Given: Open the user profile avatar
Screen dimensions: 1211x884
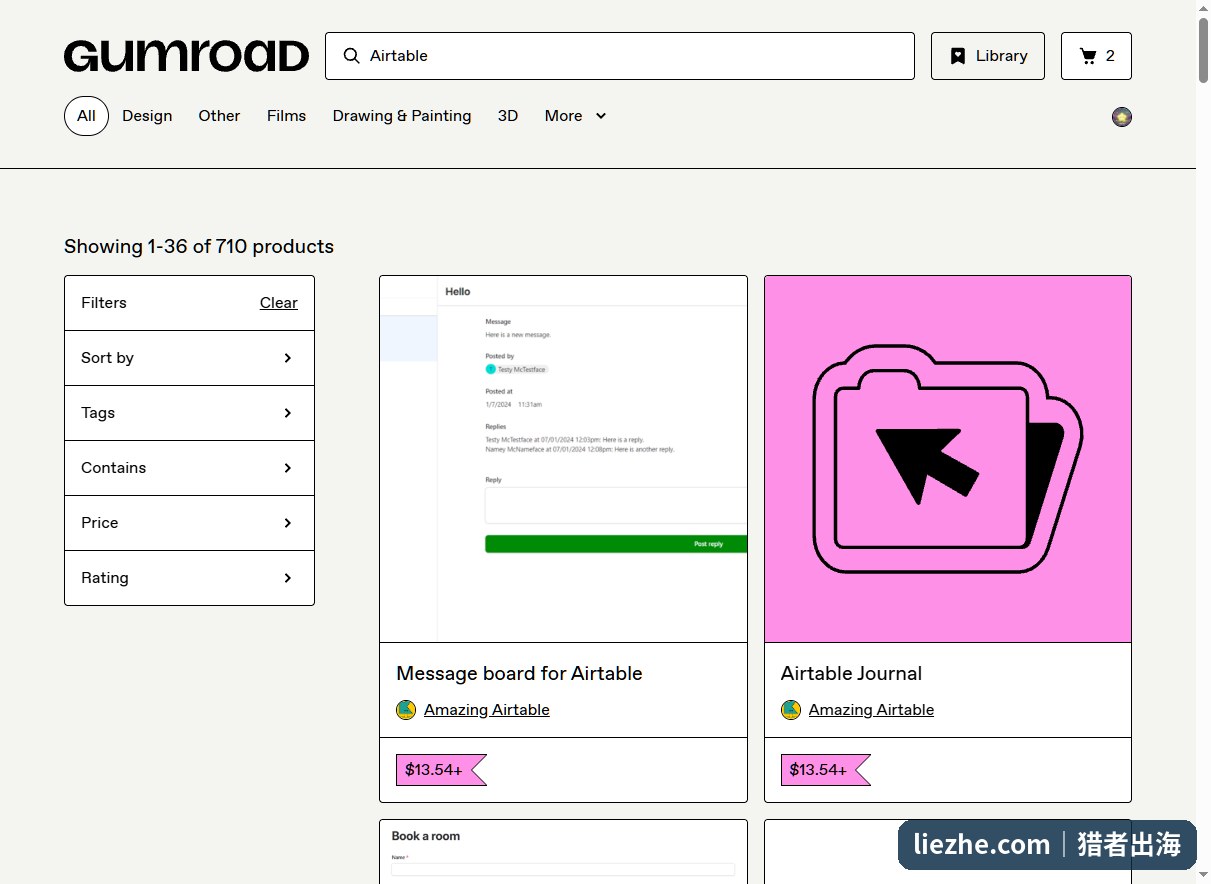Looking at the screenshot, I should 1122,117.
